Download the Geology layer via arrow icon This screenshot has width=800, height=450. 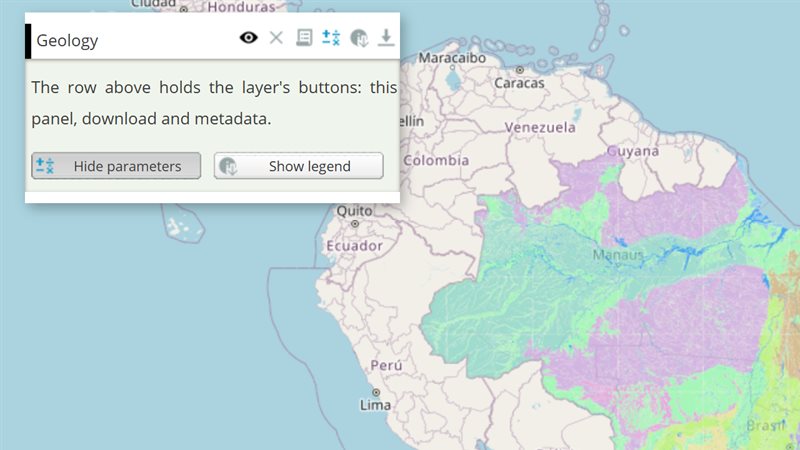click(386, 38)
